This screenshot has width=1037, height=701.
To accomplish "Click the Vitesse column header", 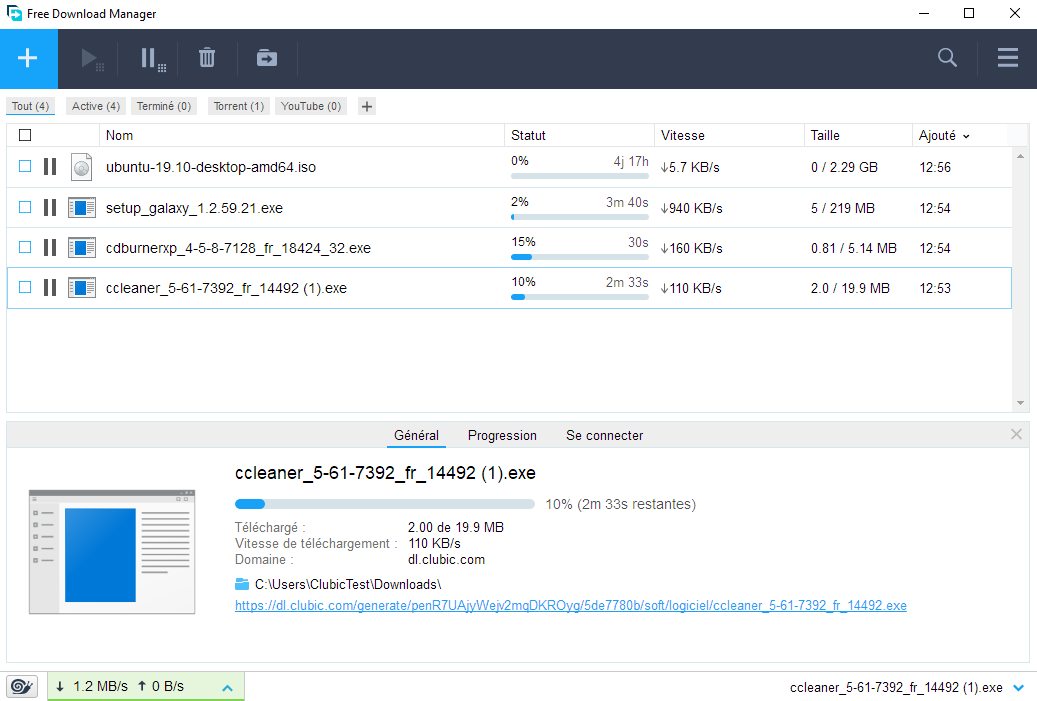I will pyautogui.click(x=729, y=136).
